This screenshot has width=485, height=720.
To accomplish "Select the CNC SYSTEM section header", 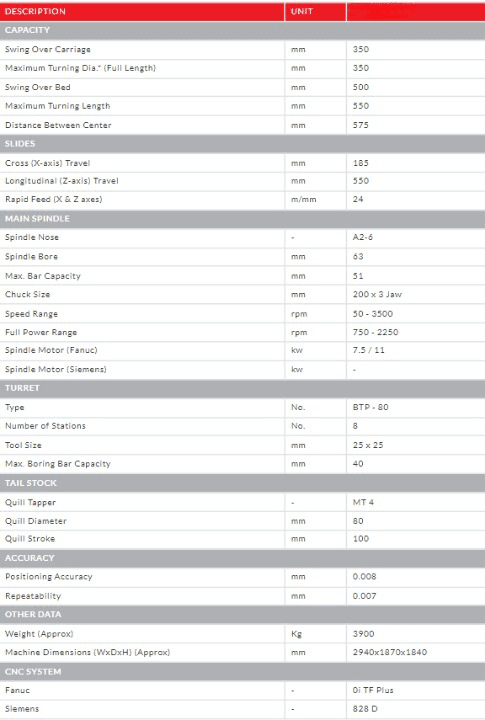I will 242,671.
